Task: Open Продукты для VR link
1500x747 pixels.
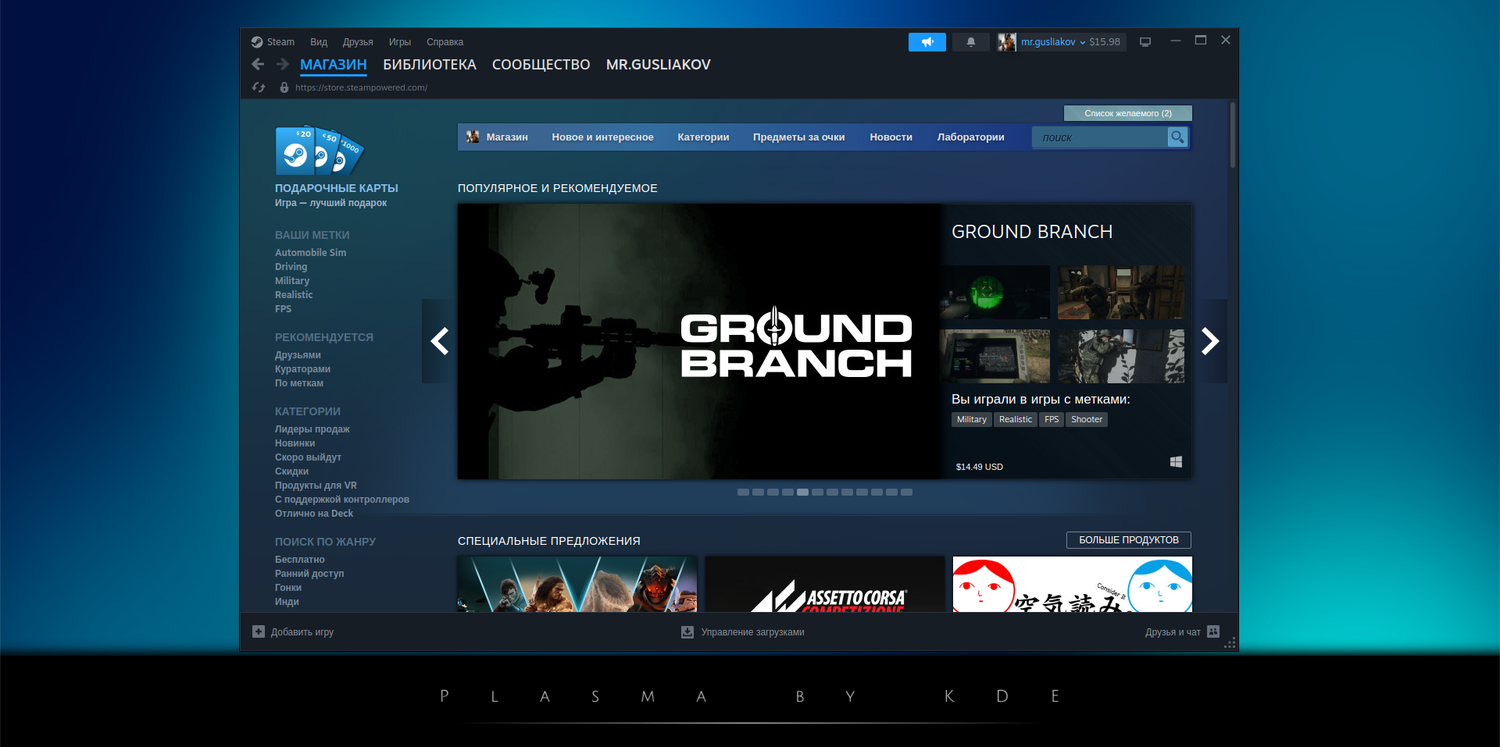Action: point(316,485)
